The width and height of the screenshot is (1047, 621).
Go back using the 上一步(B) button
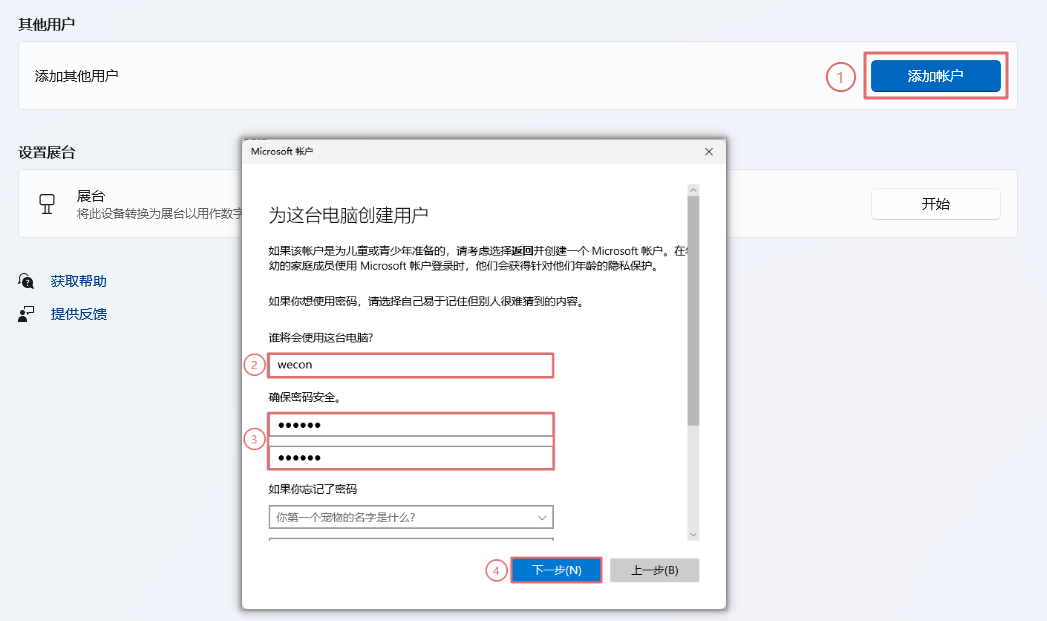click(654, 570)
